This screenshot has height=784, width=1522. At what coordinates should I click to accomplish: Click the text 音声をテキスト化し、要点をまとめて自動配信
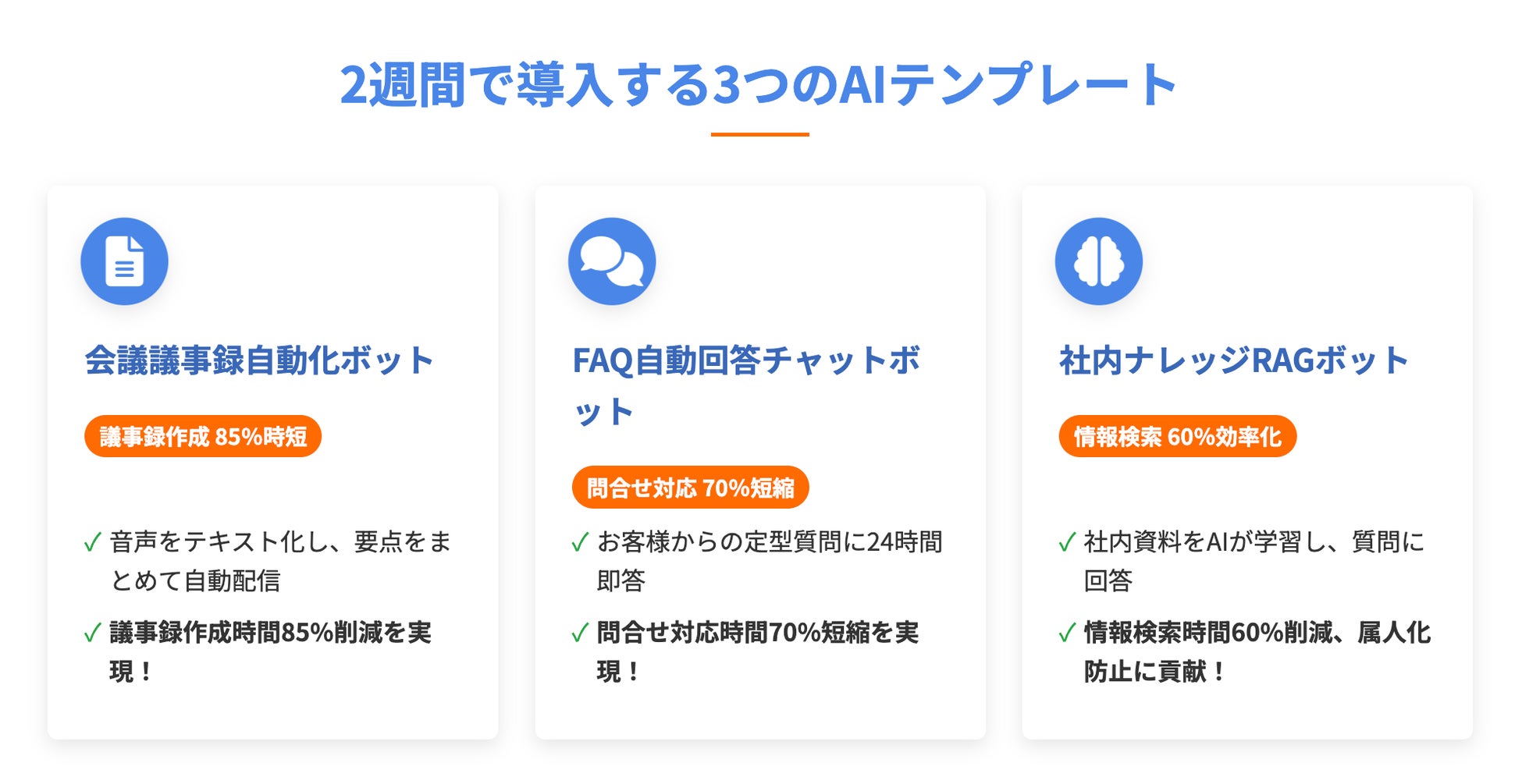point(280,561)
